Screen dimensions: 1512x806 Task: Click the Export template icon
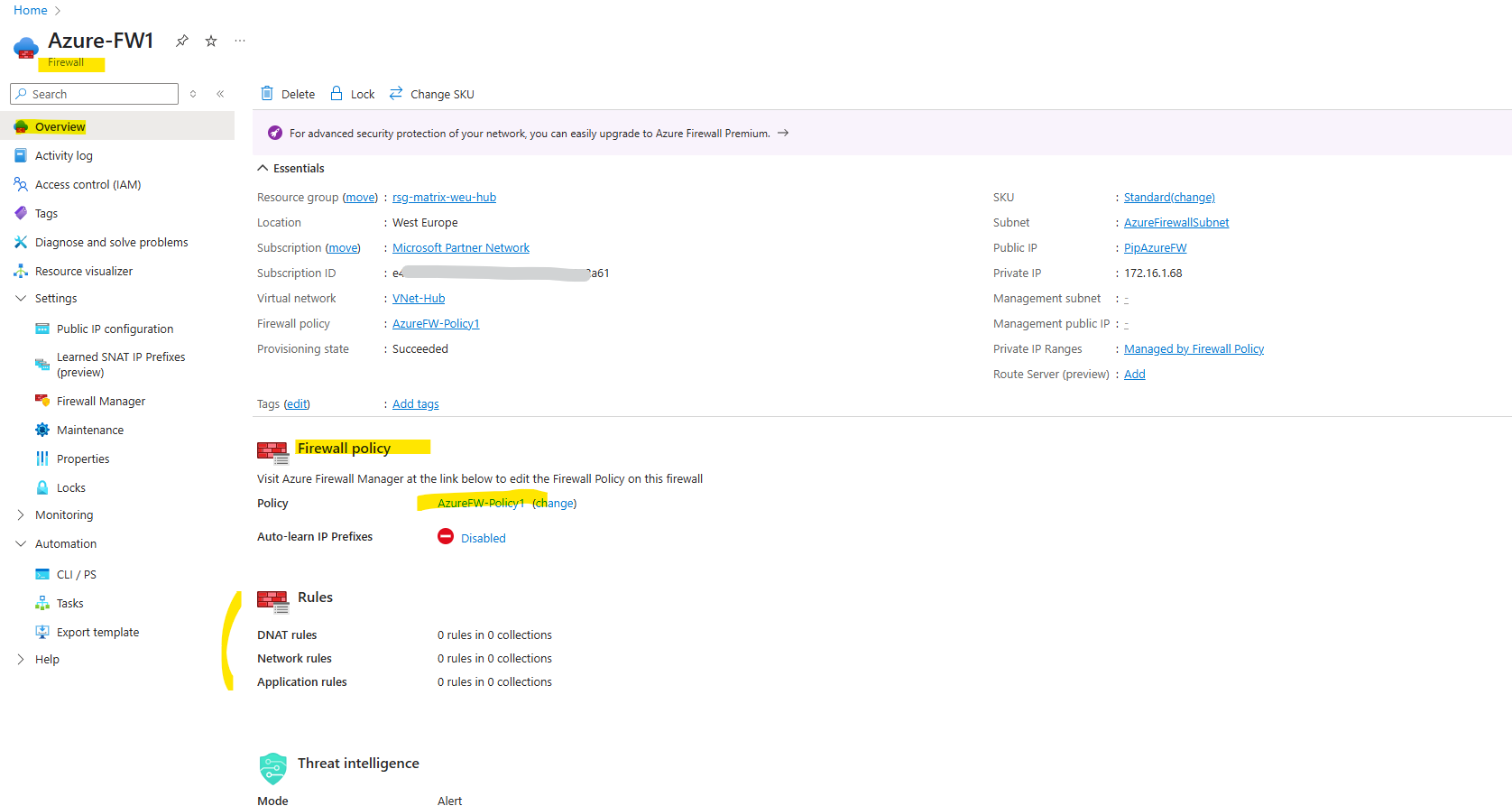(42, 632)
